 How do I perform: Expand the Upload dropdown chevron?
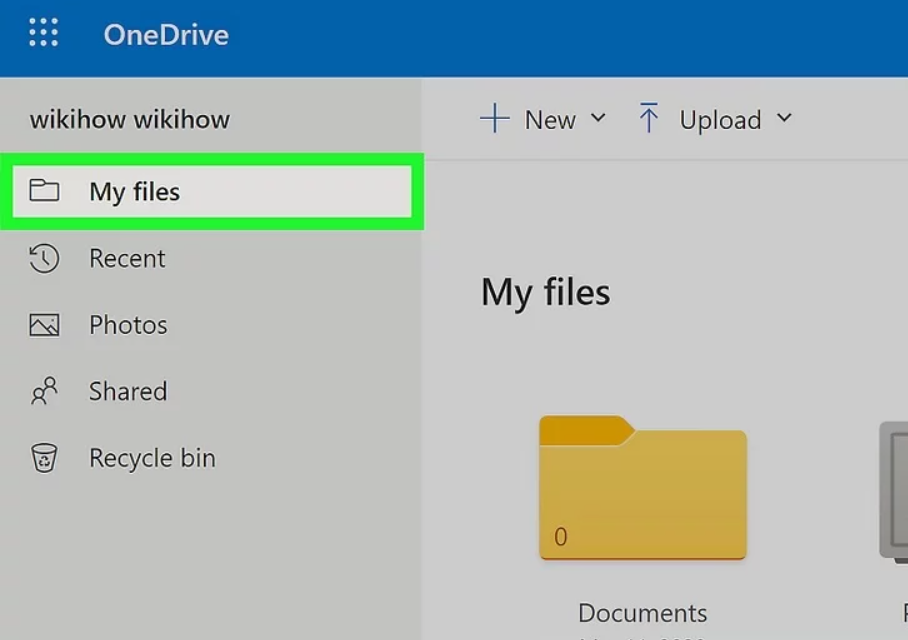click(x=784, y=118)
